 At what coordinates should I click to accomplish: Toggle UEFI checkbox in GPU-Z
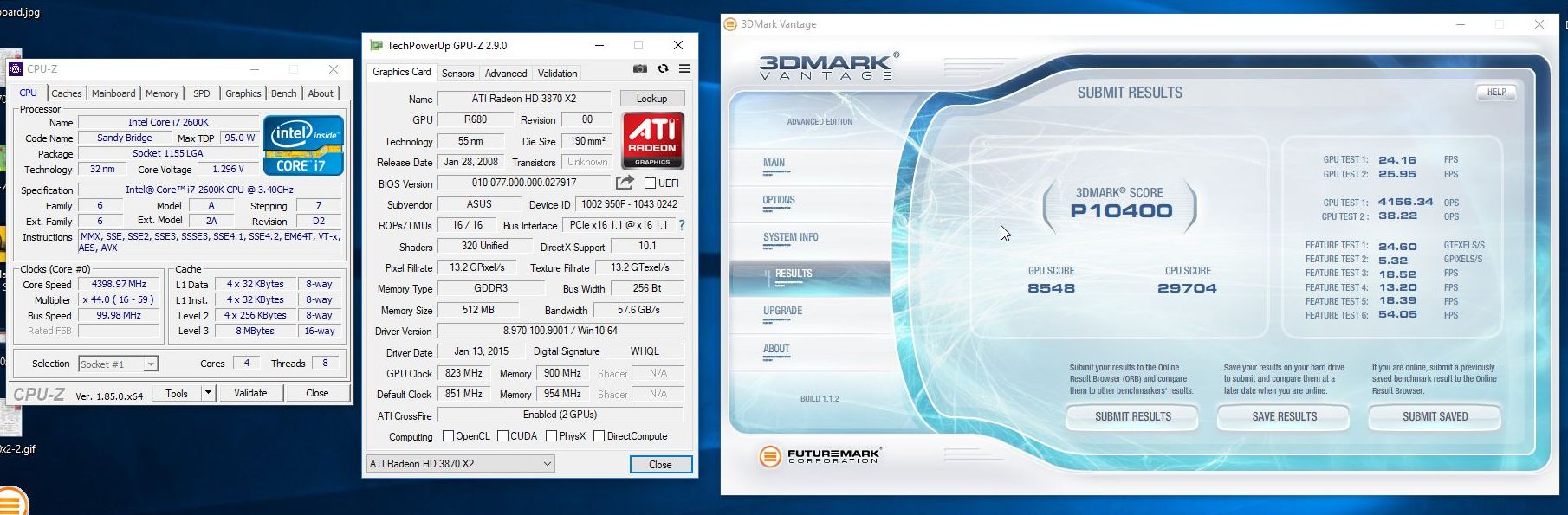pos(650,183)
